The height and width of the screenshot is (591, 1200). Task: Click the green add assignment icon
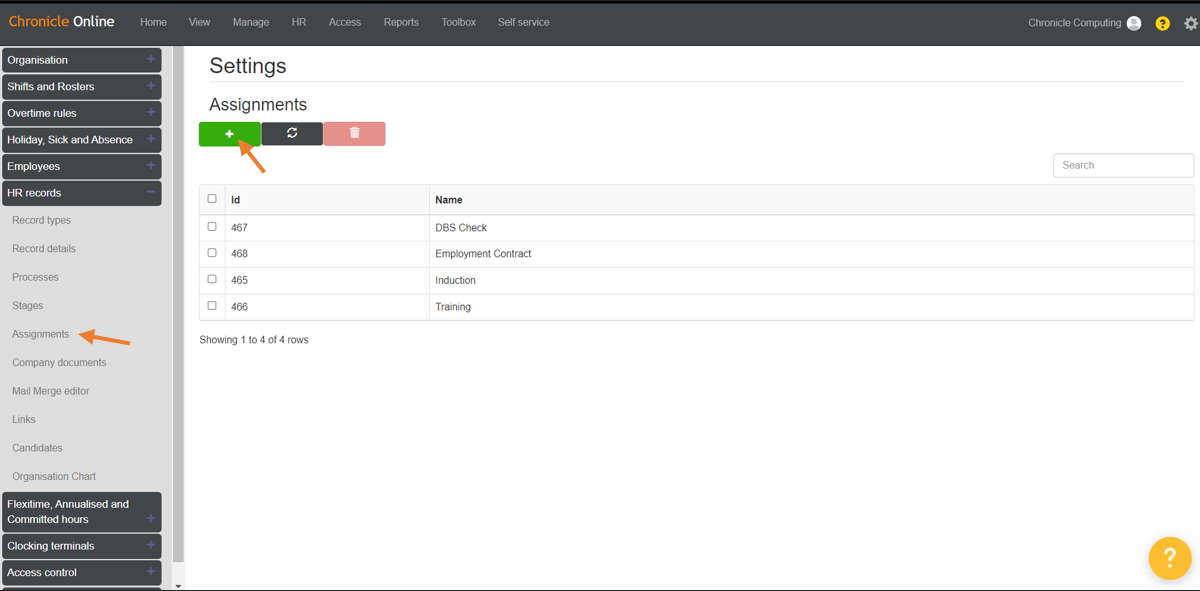(229, 133)
